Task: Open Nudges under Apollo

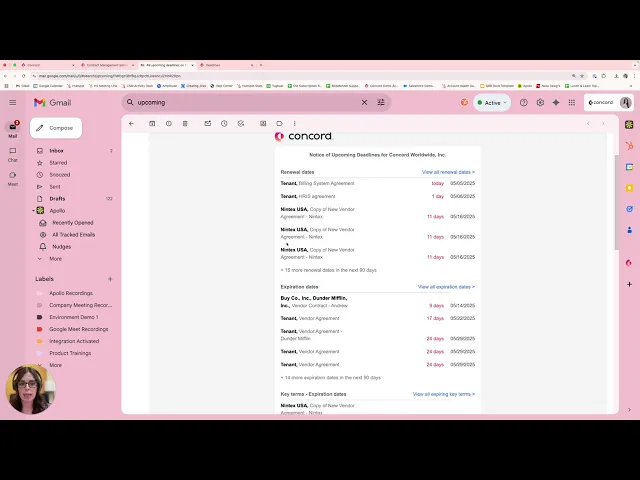Action: [62, 247]
